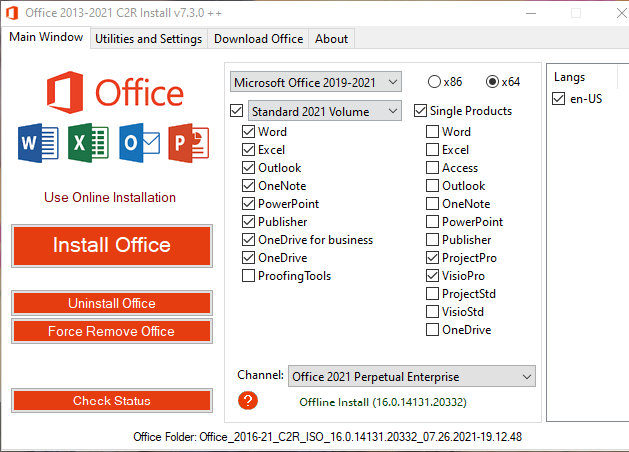This screenshot has height=452, width=629.
Task: Click the Channel: label
Action: pos(260,375)
